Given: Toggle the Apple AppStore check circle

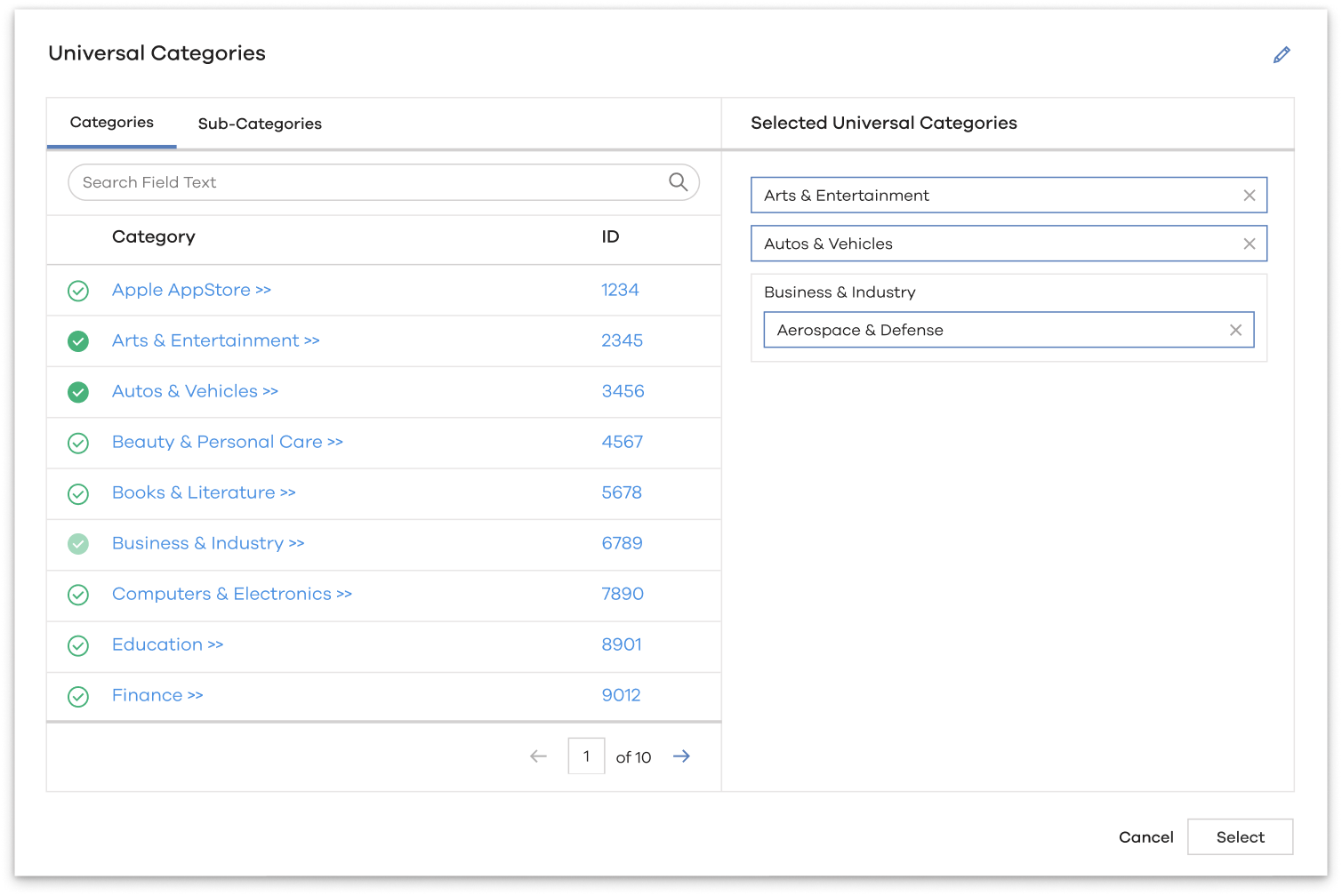Looking at the screenshot, I should (x=78, y=291).
